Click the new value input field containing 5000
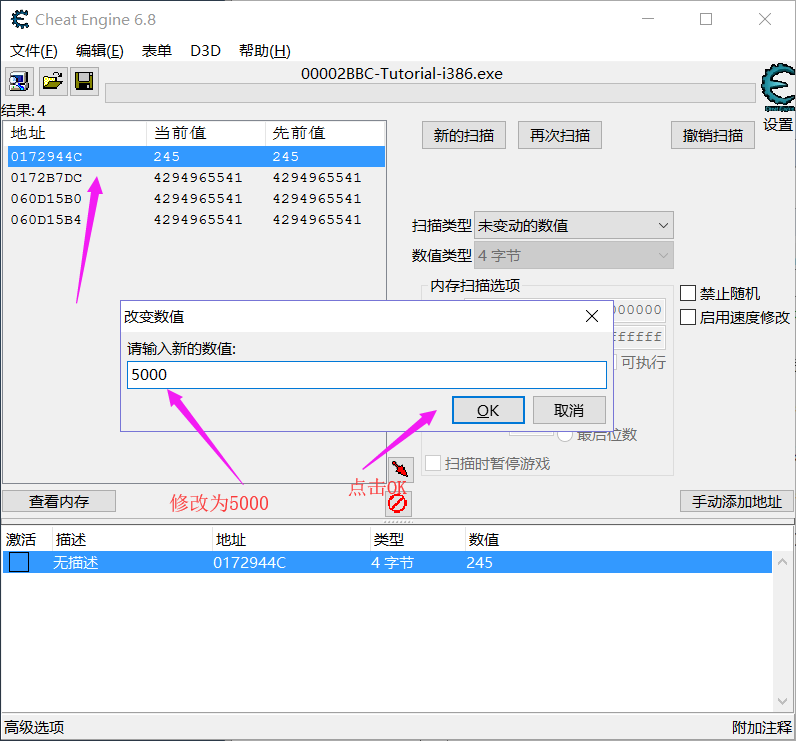 367,375
